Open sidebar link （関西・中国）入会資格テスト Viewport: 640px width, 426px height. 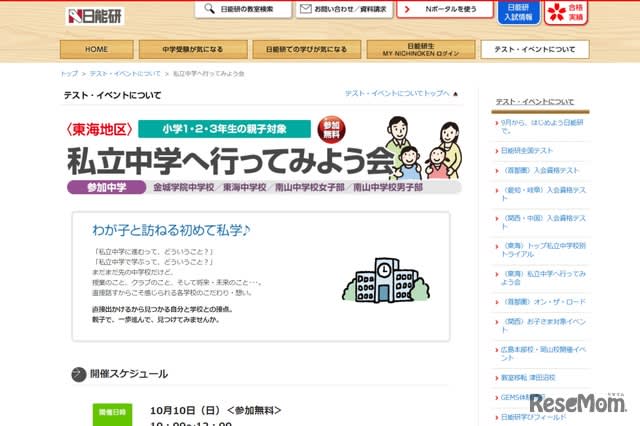[x=542, y=222]
